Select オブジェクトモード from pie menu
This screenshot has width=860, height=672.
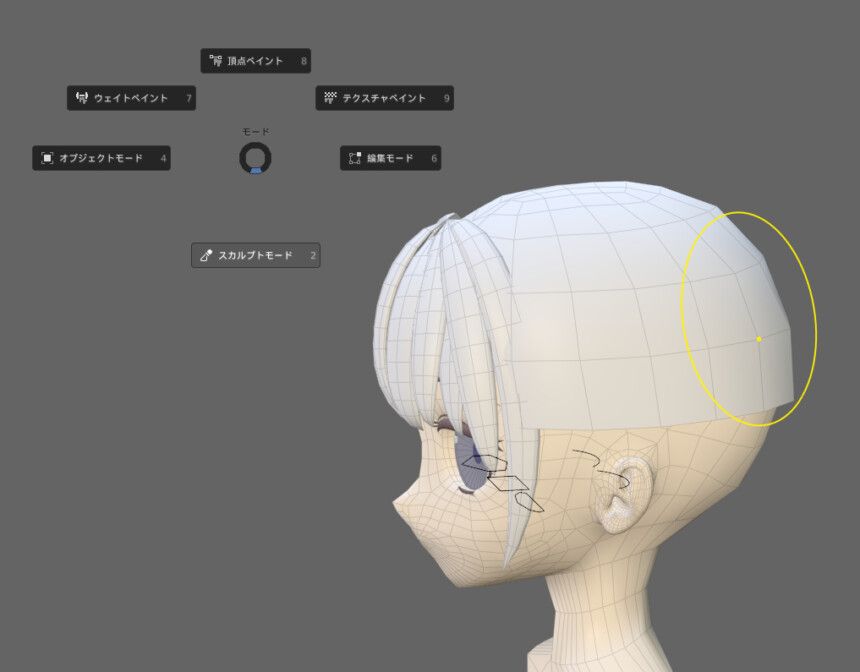101,158
